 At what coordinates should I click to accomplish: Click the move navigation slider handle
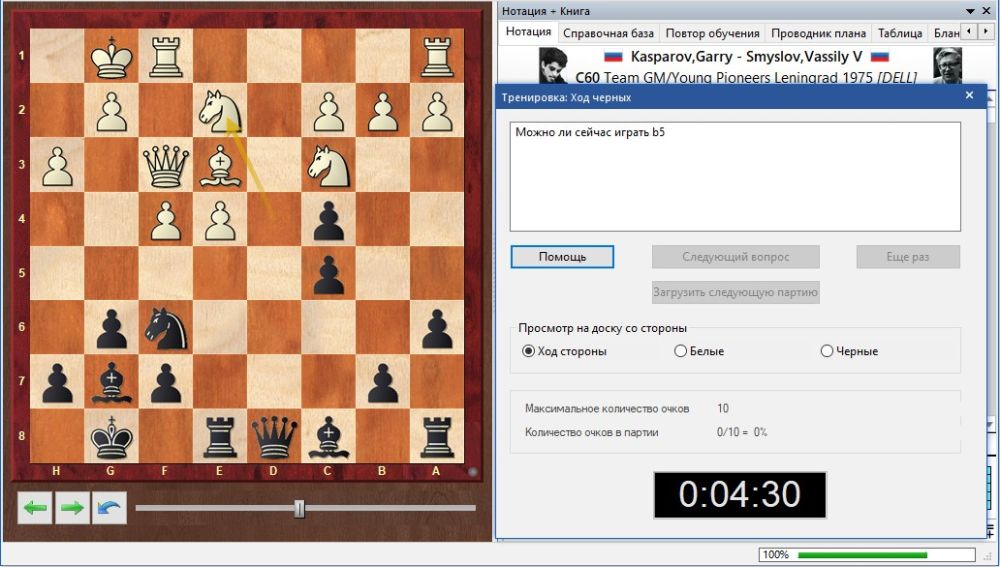point(299,509)
